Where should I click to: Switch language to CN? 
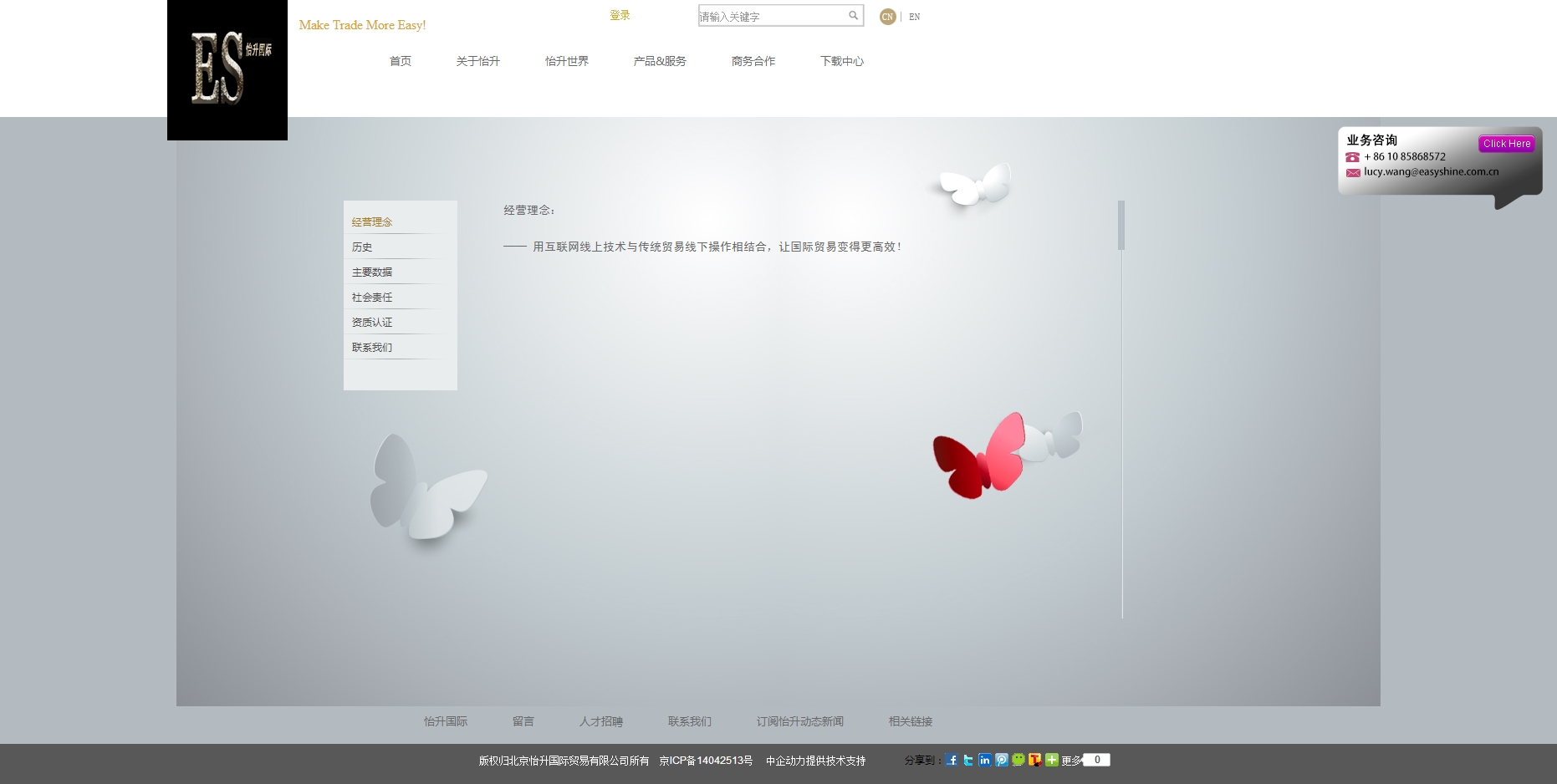[x=887, y=17]
